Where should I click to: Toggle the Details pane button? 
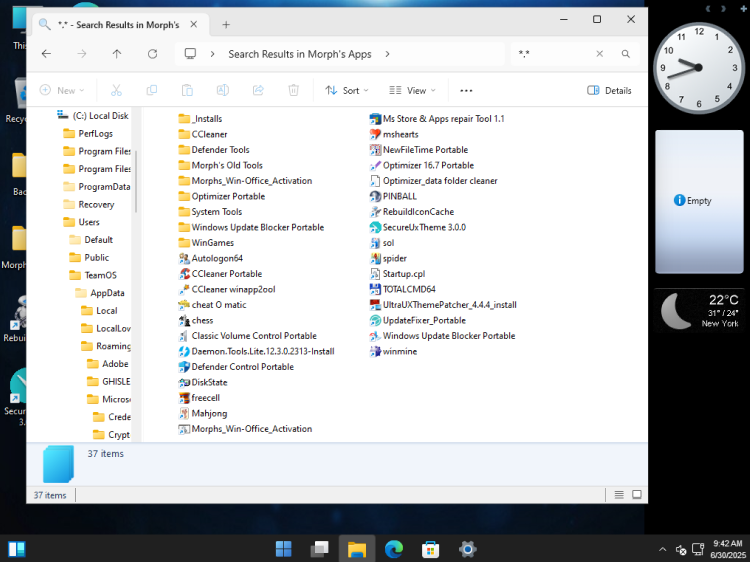point(609,90)
